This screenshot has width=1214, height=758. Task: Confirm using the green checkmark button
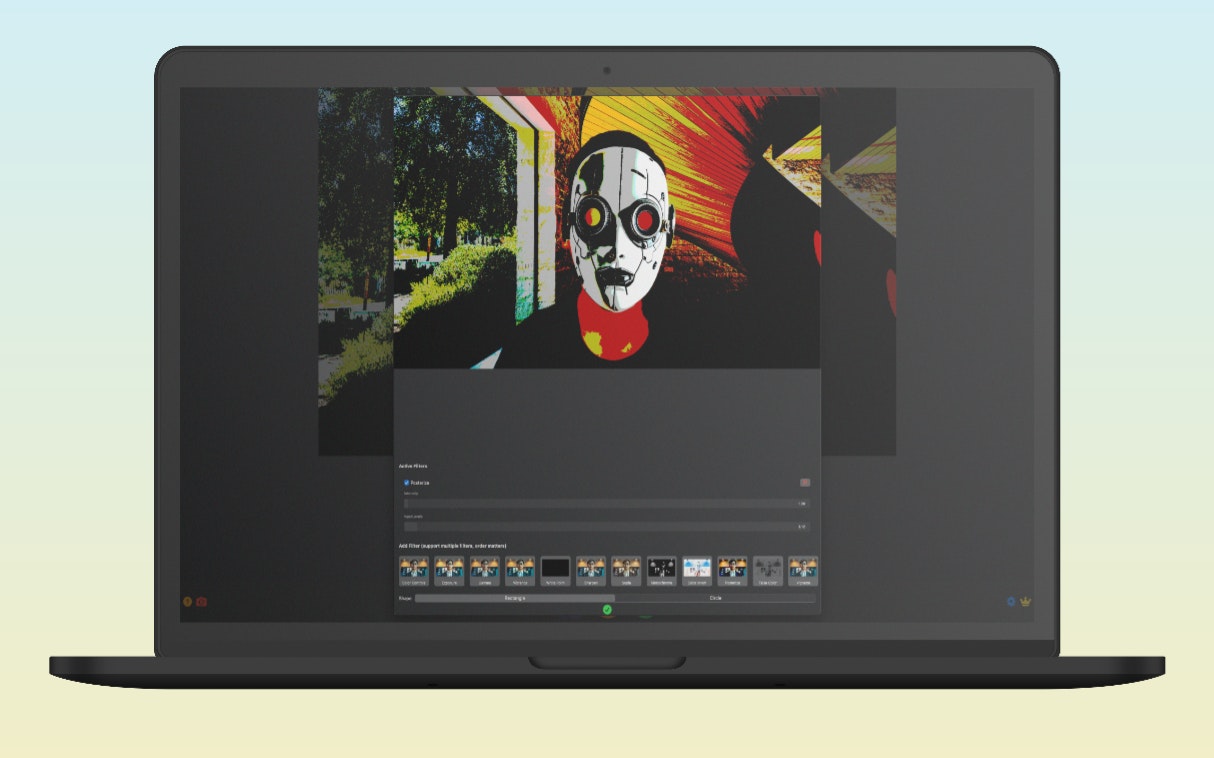coord(606,609)
